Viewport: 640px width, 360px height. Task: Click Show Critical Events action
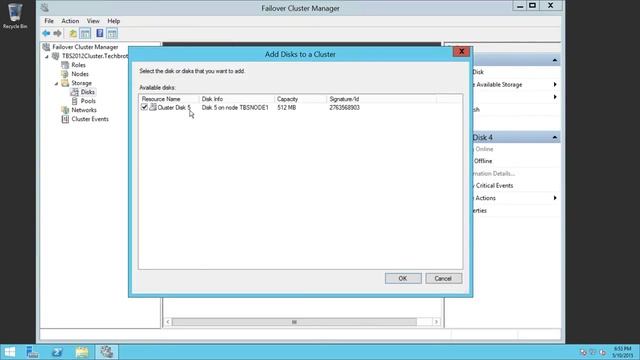pos(494,186)
